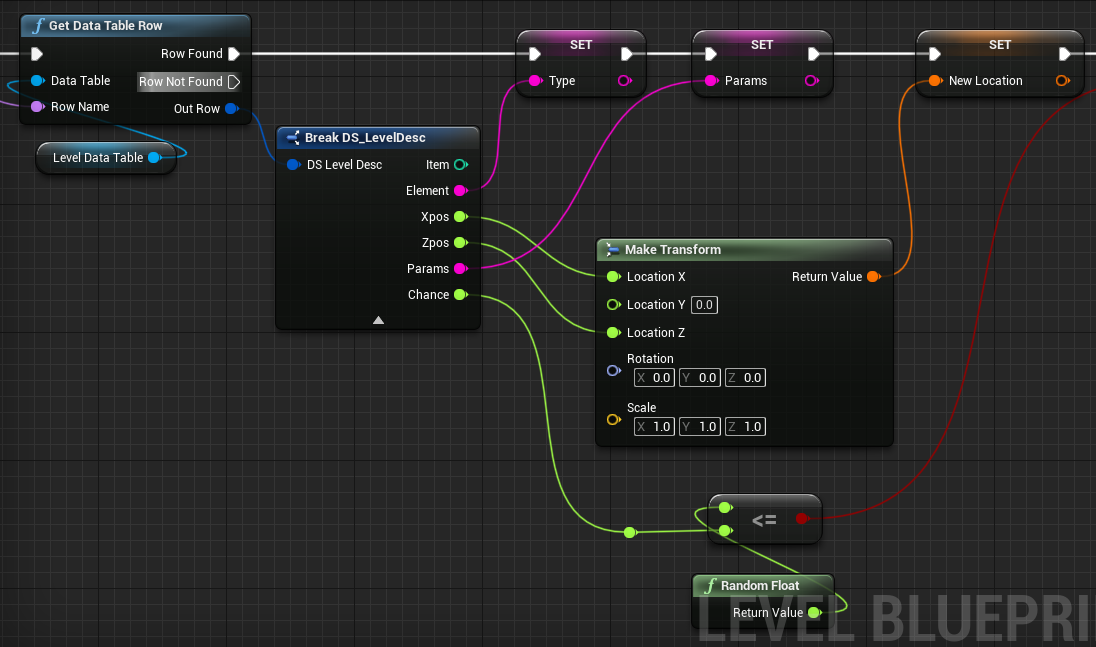
Task: Click the bottom input pin of <= node
Action: (726, 531)
